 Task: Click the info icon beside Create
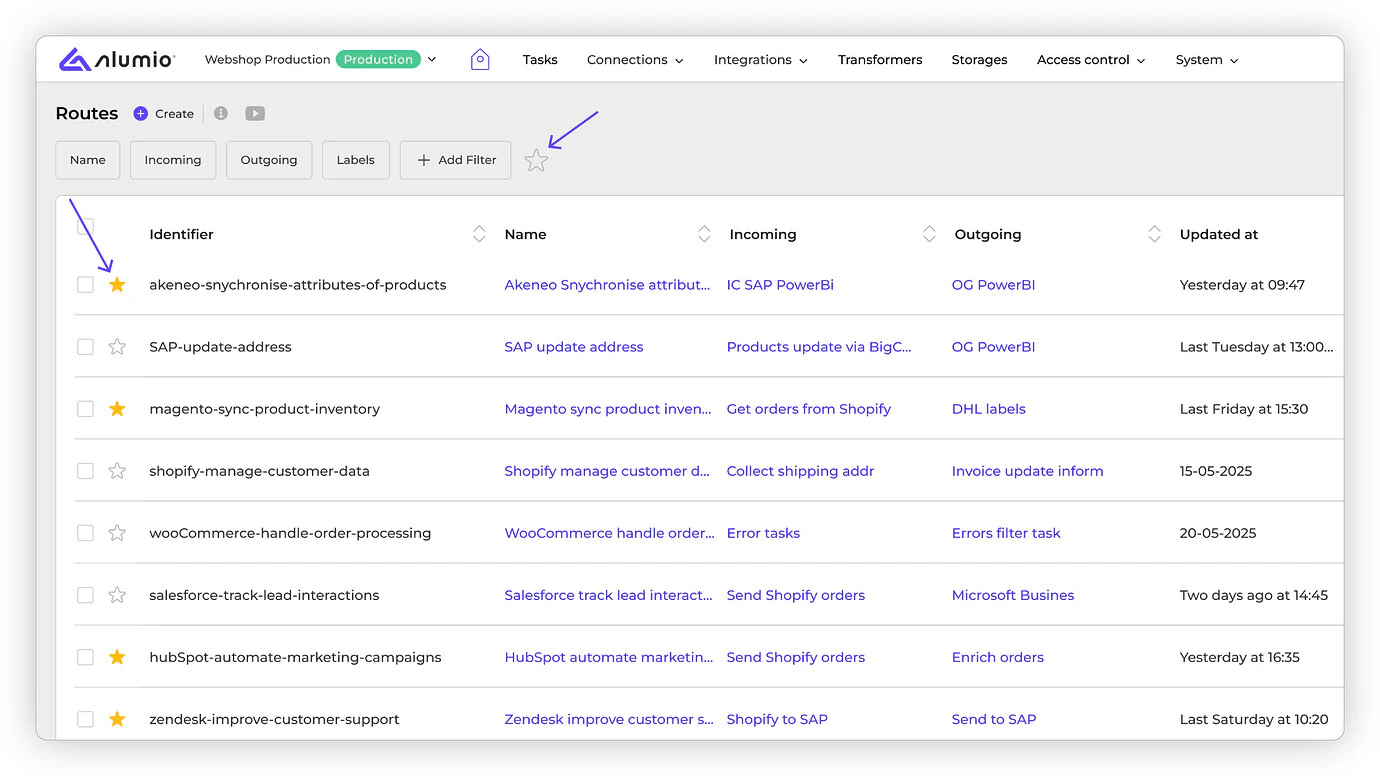coord(221,114)
